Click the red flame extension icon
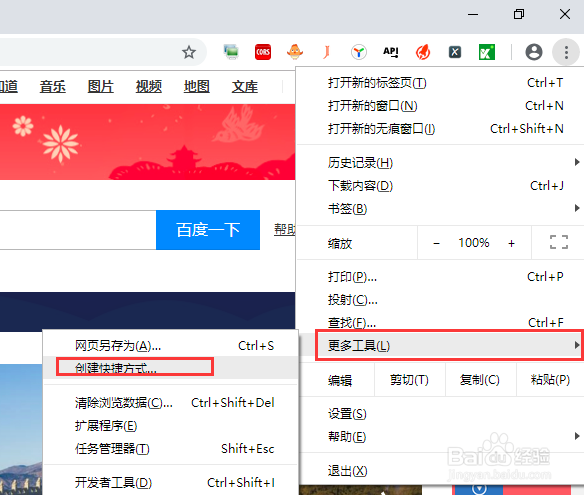584x495 pixels. pyautogui.click(x=423, y=52)
